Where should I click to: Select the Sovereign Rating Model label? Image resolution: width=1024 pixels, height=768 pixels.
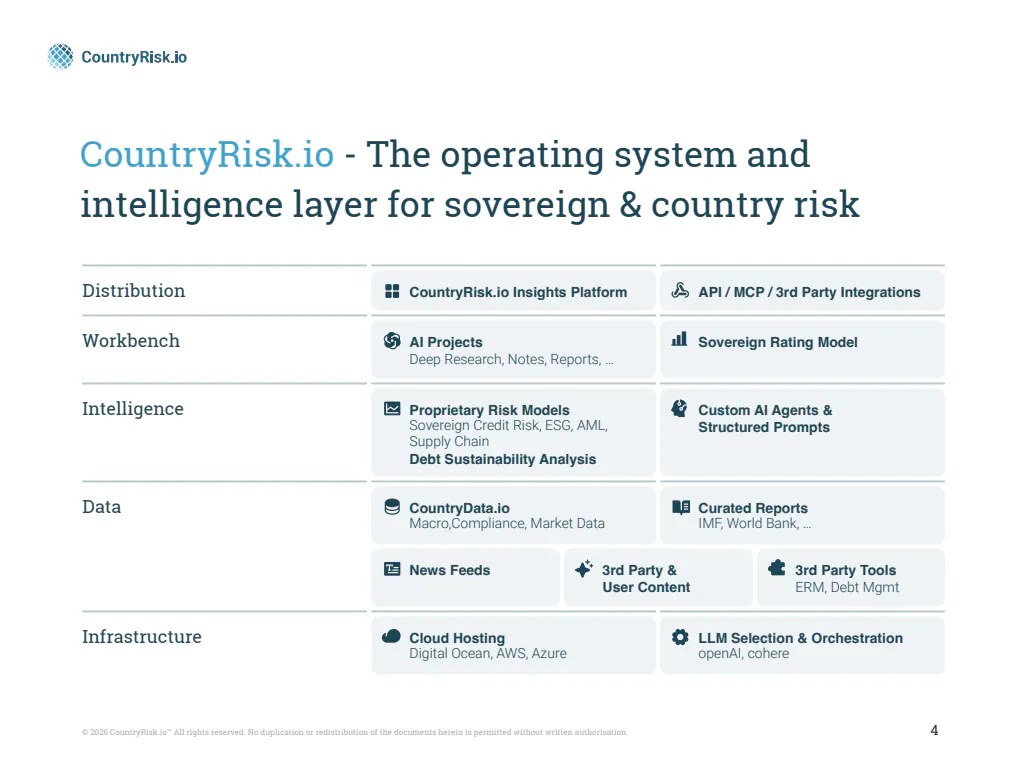[778, 342]
